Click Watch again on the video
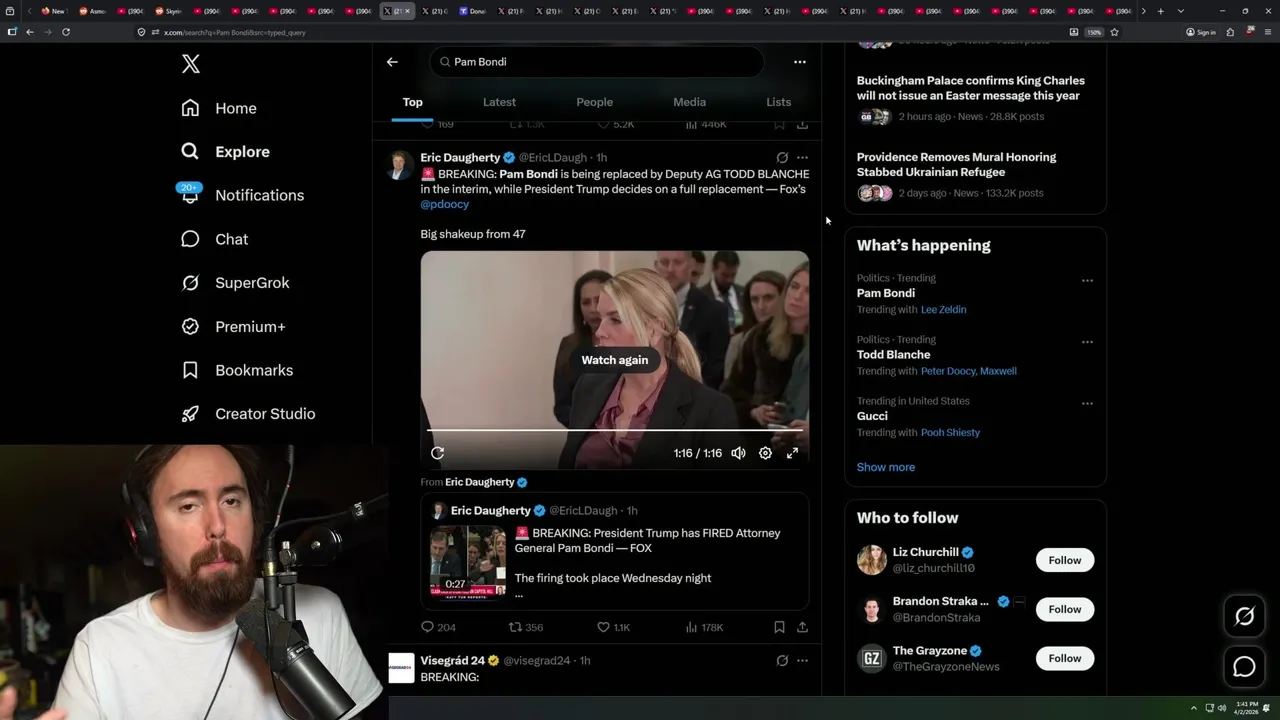The height and width of the screenshot is (720, 1280). (x=615, y=360)
